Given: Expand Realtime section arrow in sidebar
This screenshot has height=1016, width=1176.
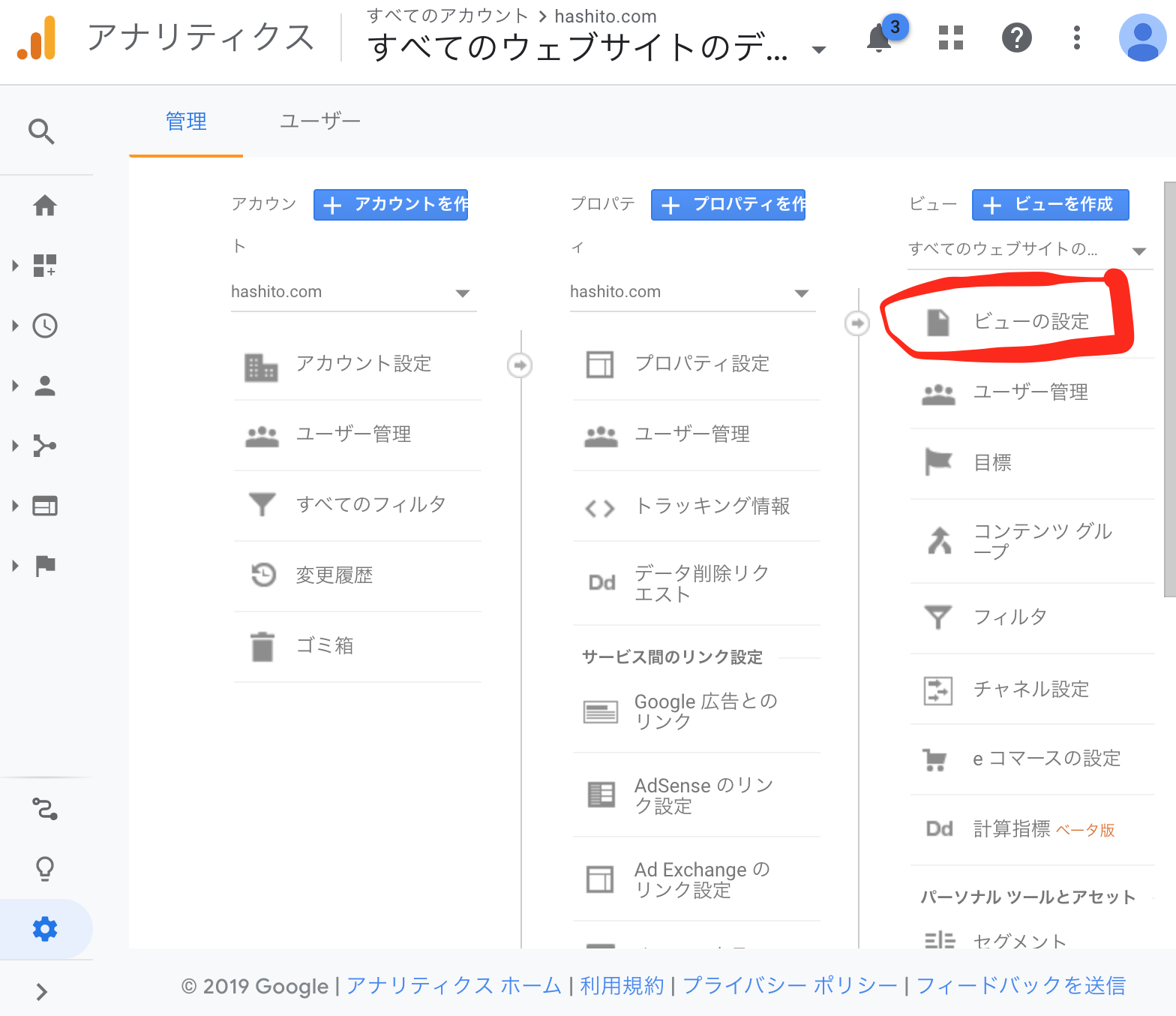Looking at the screenshot, I should tap(15, 325).
